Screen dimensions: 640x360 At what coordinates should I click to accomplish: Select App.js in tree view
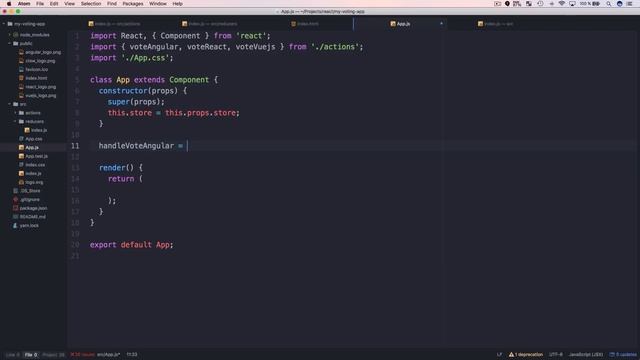point(32,147)
